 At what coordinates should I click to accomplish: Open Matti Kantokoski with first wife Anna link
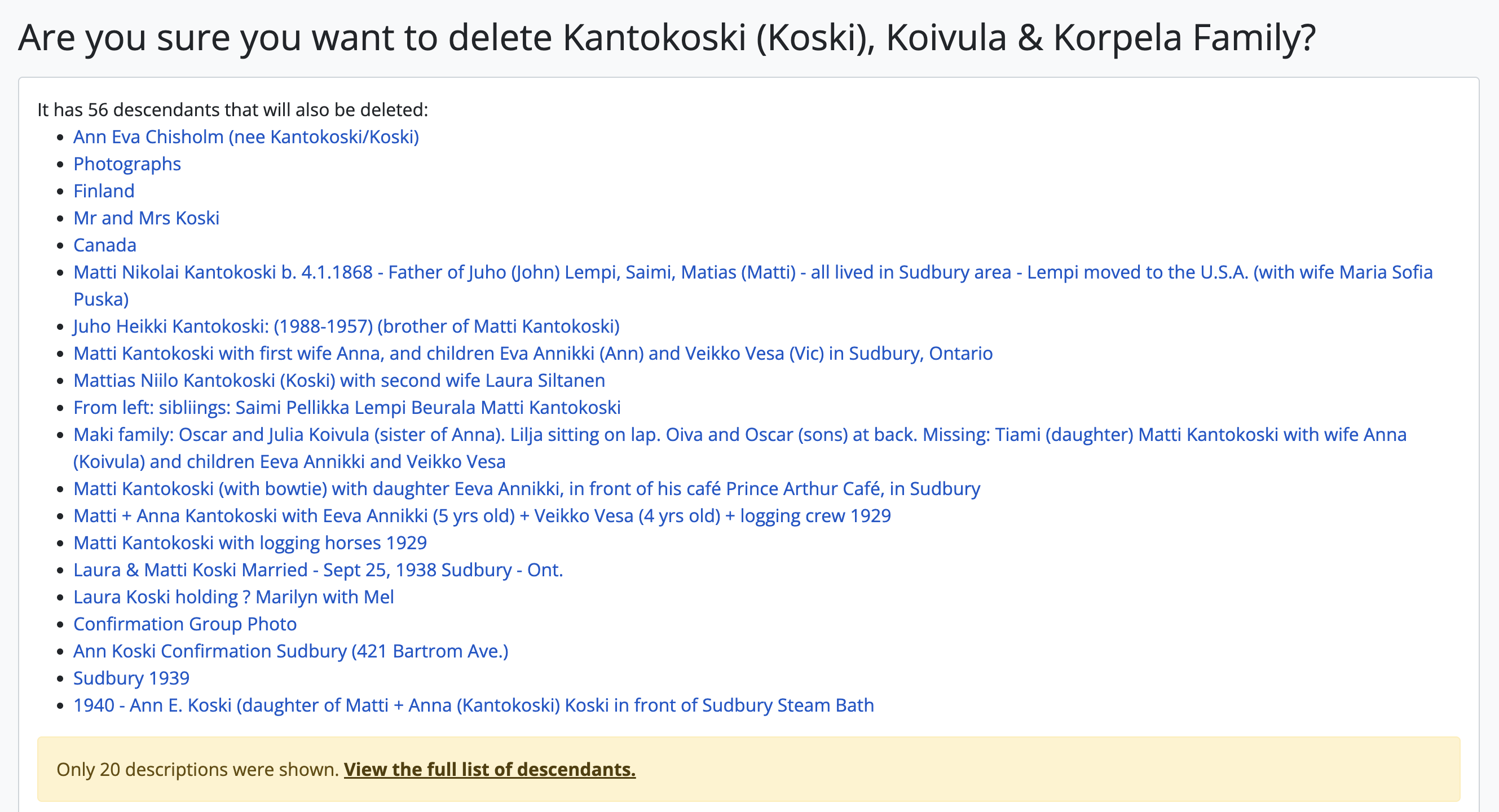(532, 353)
